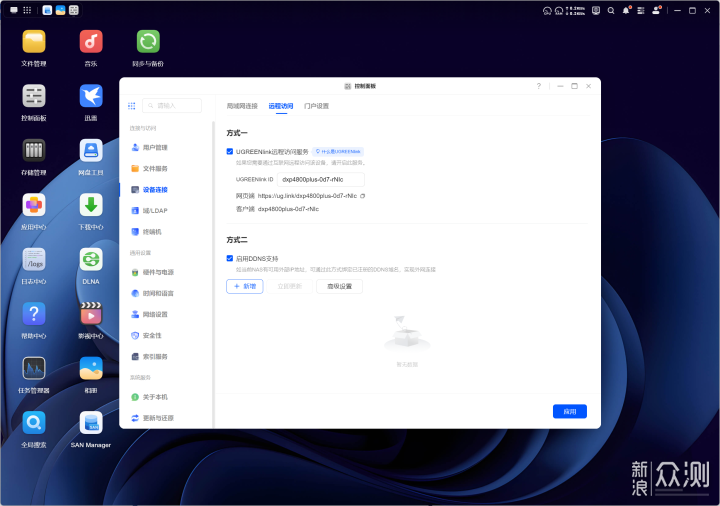Show desktop using top-left monitor icon
Image resolution: width=720 pixels, height=506 pixels.
(14, 10)
